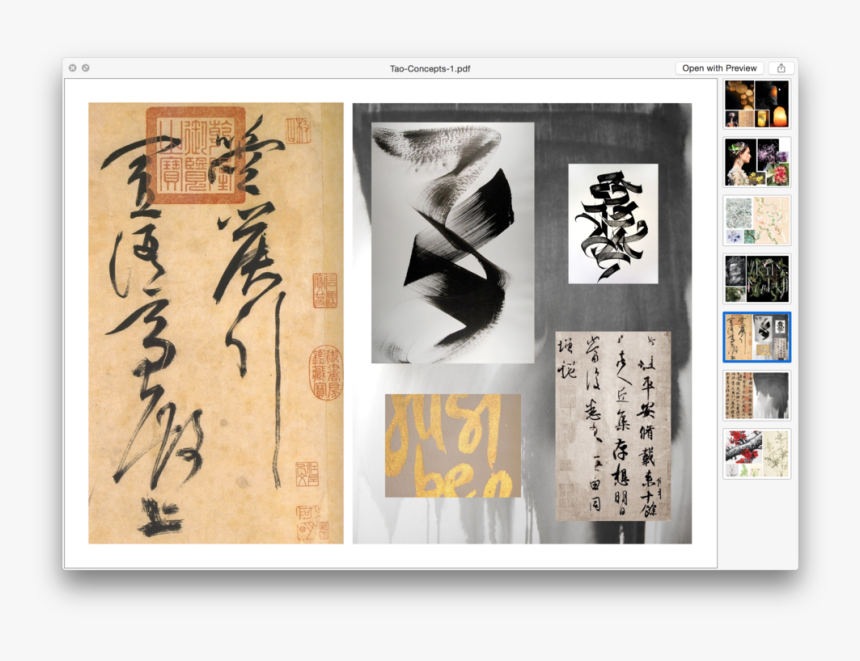The image size is (860, 661).
Task: Open the last thumbnail with red blossoms
Action: (757, 453)
